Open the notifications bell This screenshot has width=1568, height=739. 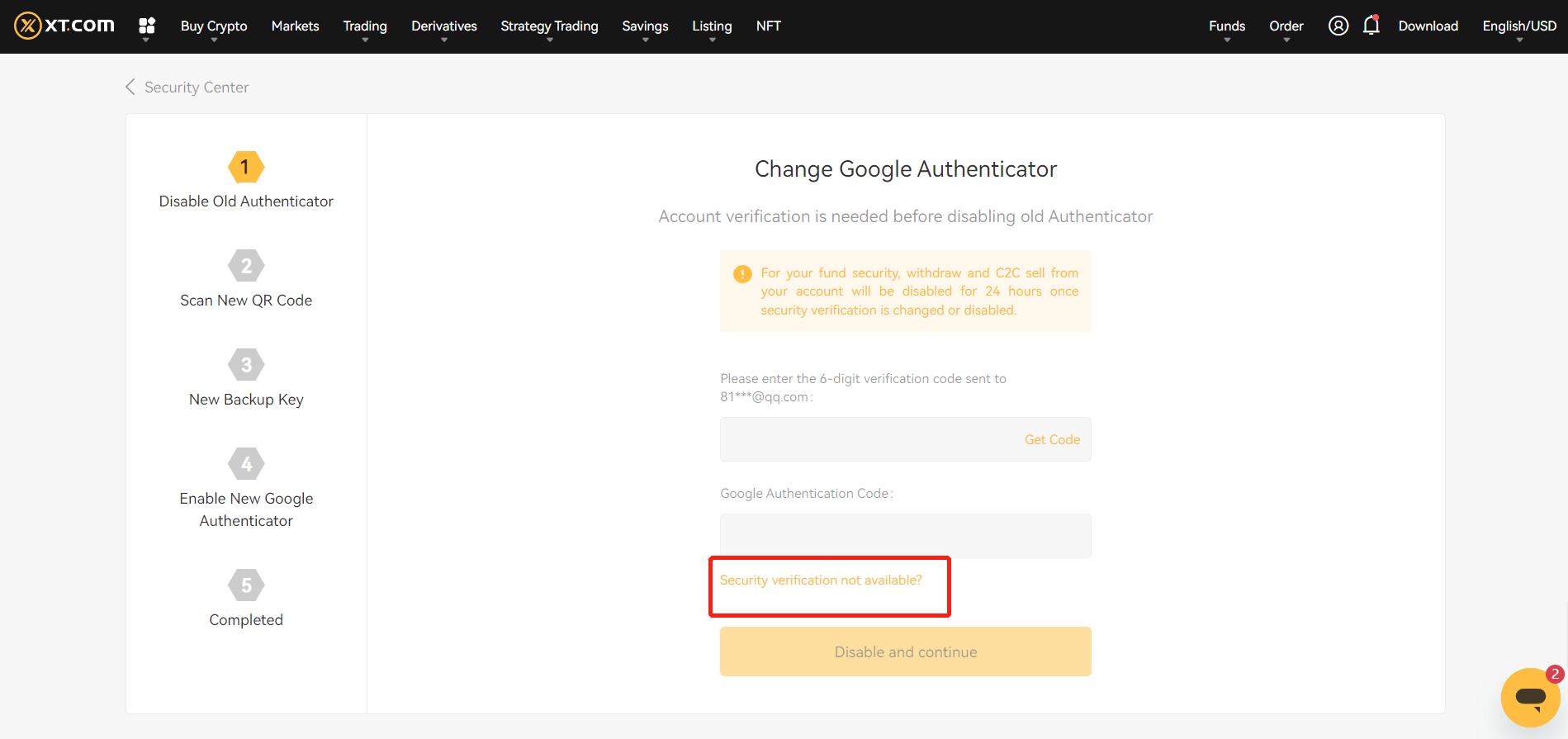1371,26
